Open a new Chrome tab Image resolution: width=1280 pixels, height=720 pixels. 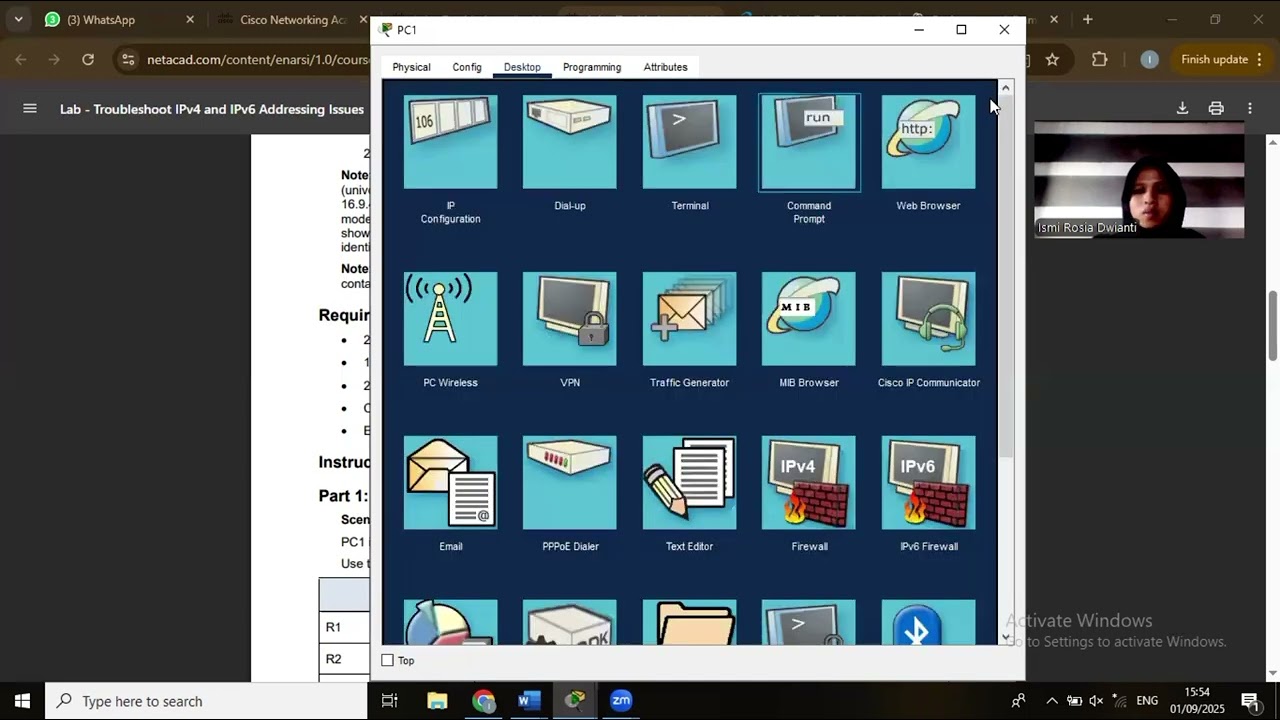click(x=1087, y=19)
